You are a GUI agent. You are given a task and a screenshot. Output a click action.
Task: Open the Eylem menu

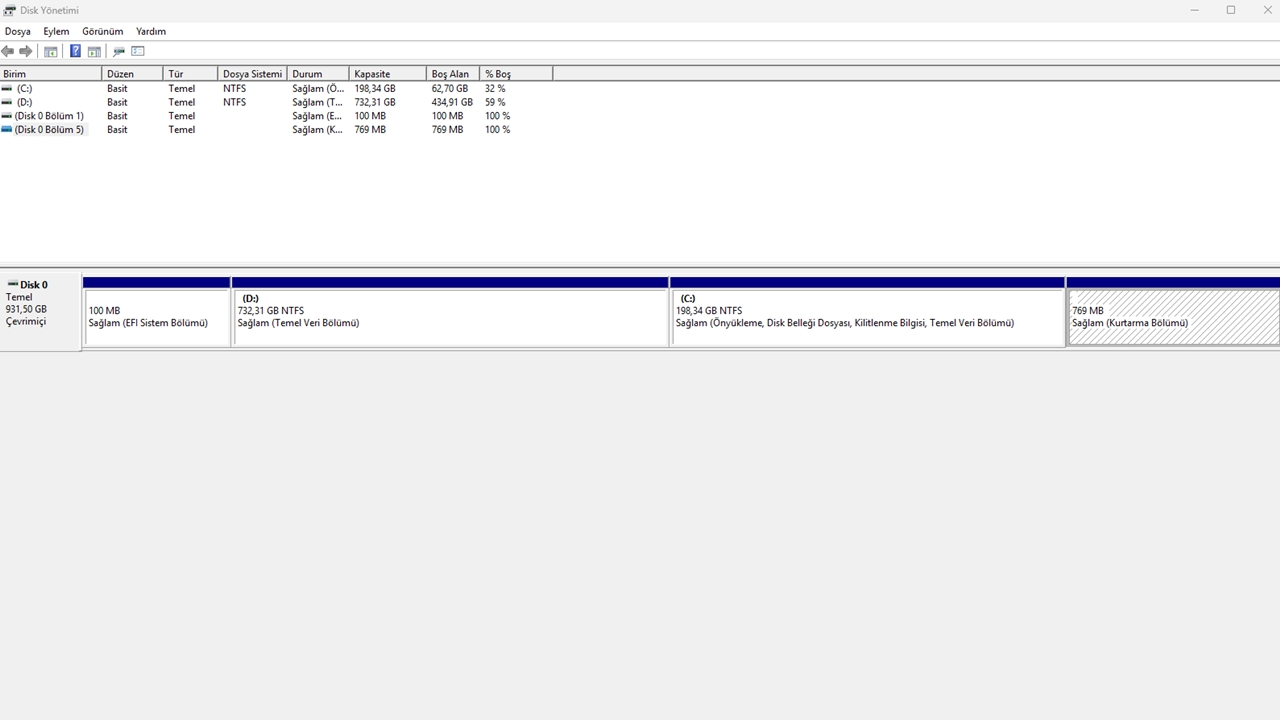click(x=56, y=31)
